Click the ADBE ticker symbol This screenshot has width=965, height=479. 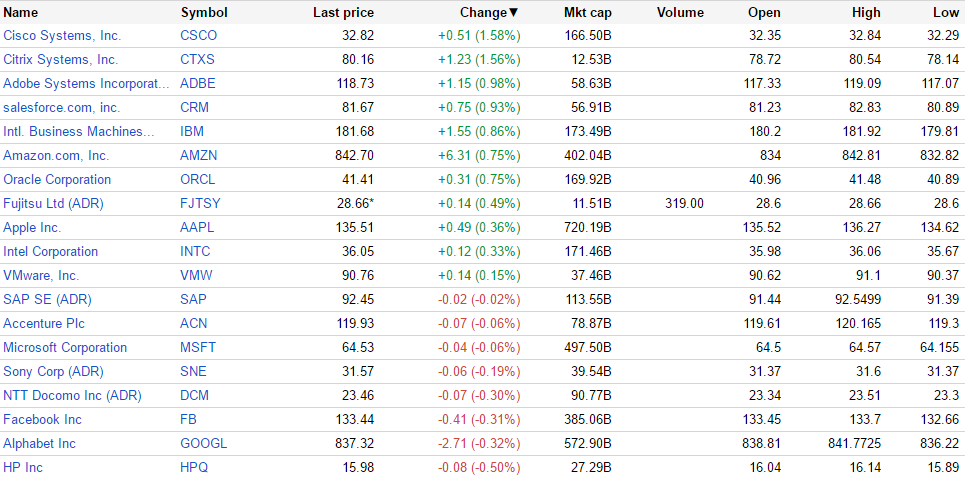(197, 83)
